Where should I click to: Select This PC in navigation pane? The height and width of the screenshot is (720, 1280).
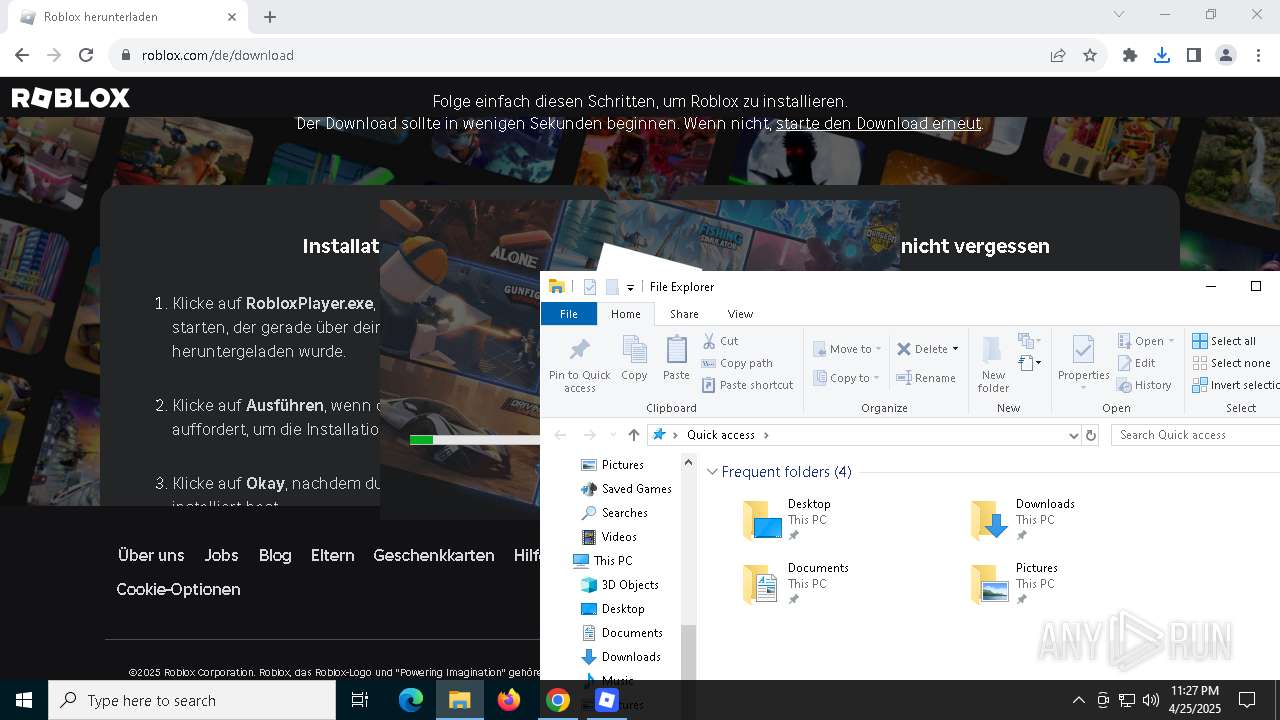tap(603, 561)
